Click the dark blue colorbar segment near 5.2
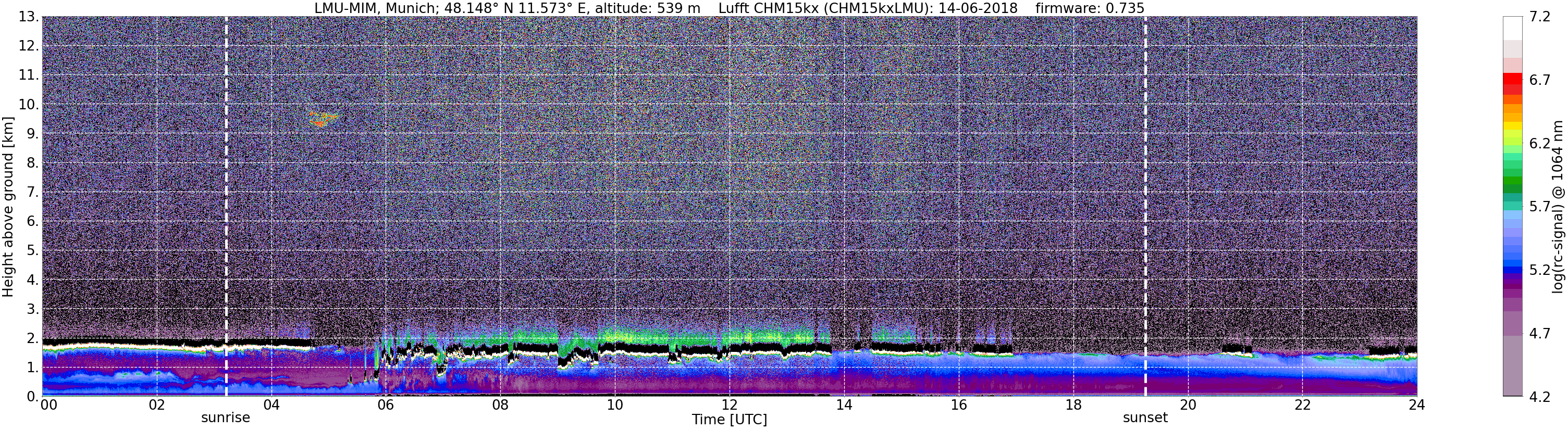 (1513, 271)
